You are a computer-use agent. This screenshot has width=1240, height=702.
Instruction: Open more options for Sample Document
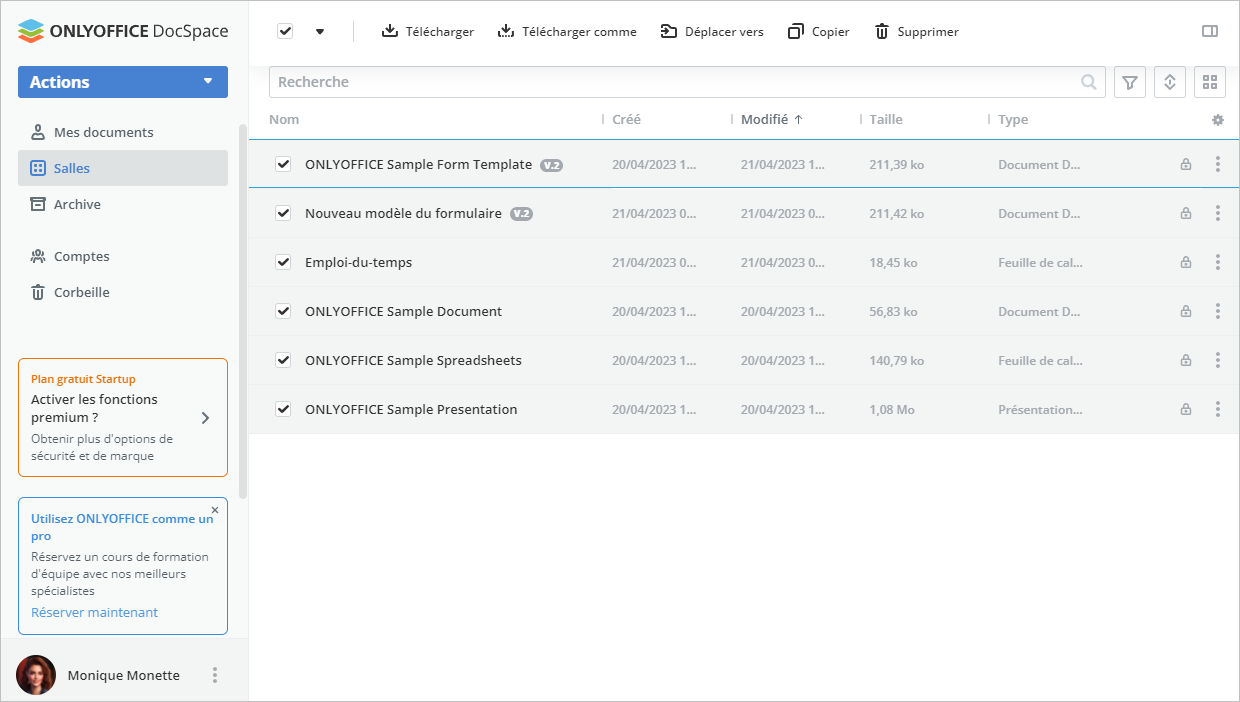1217,311
